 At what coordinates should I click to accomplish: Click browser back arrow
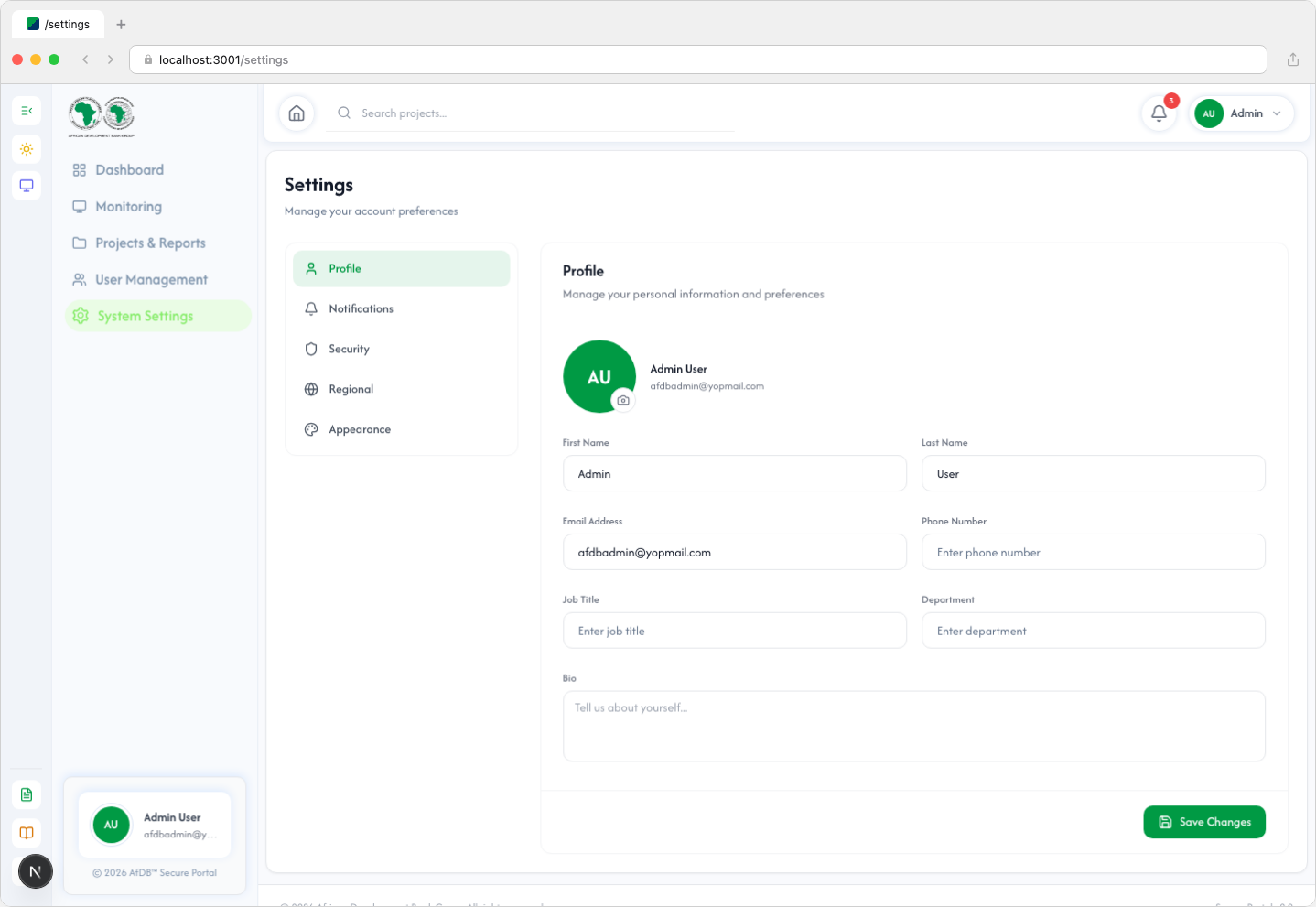85,59
